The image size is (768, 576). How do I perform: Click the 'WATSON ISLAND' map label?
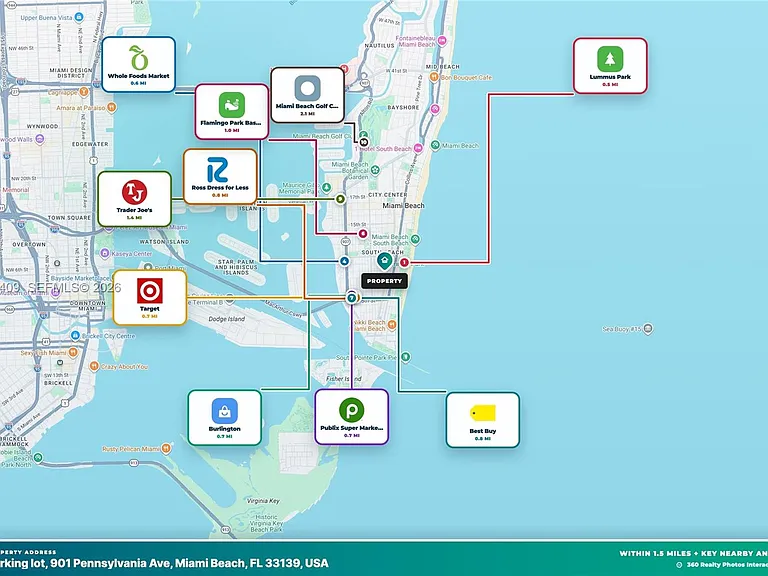point(164,242)
